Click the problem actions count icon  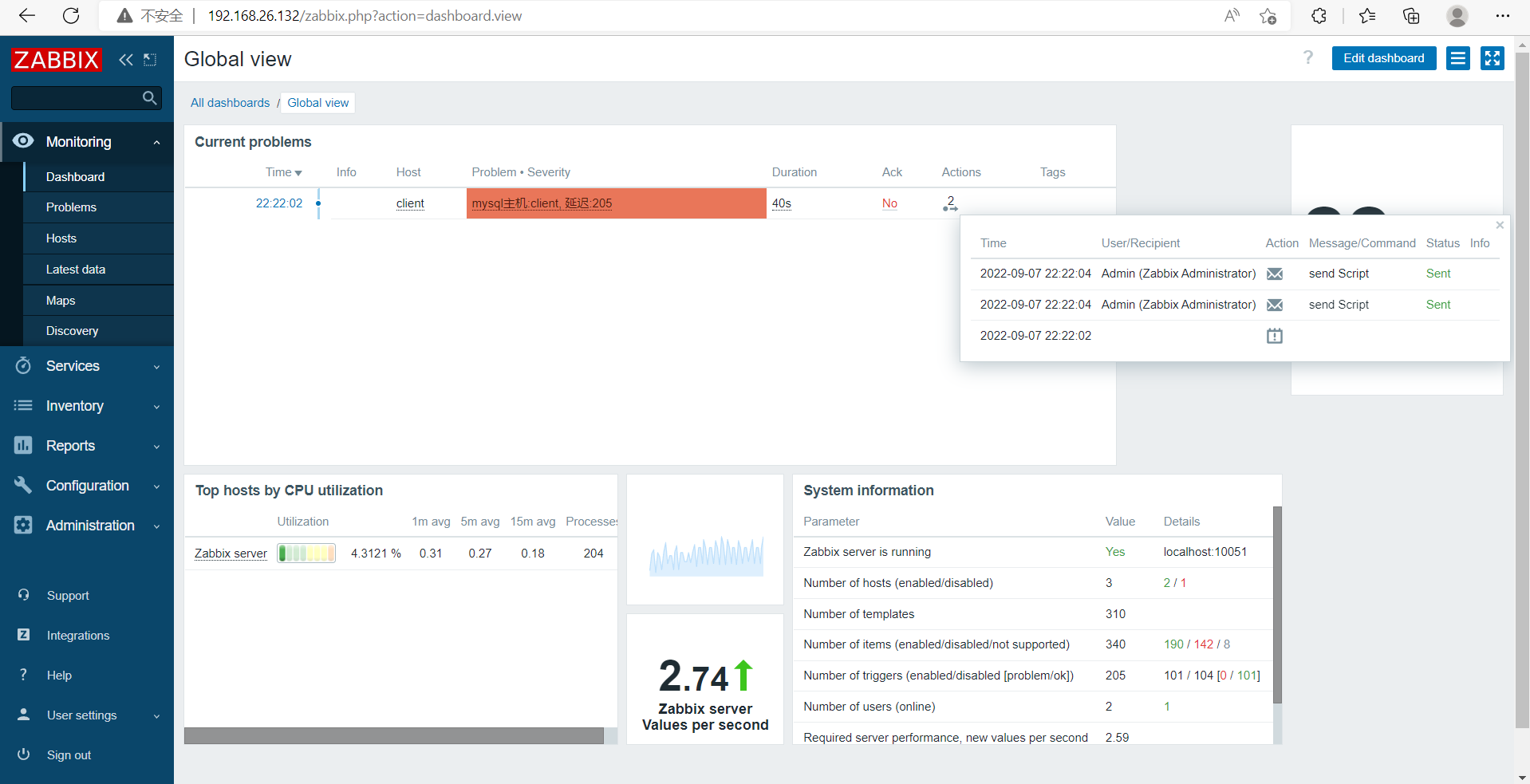pos(950,203)
